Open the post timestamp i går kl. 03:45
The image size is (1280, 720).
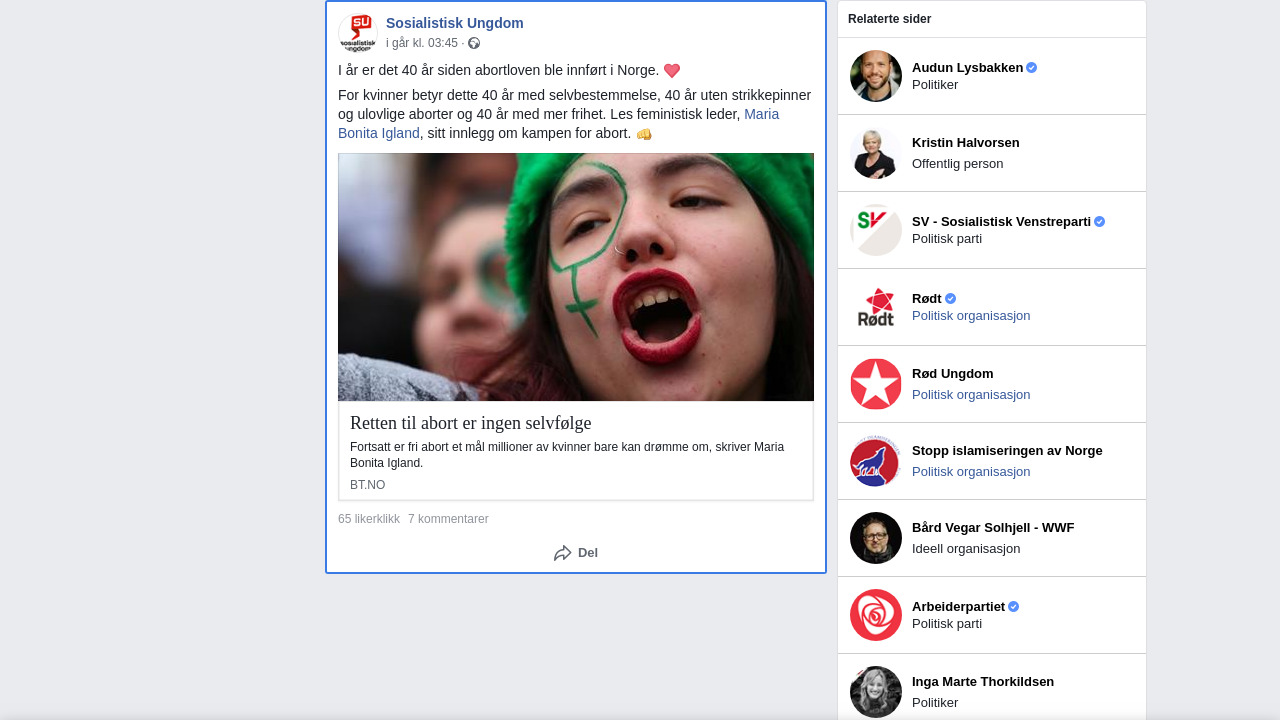[x=422, y=43]
